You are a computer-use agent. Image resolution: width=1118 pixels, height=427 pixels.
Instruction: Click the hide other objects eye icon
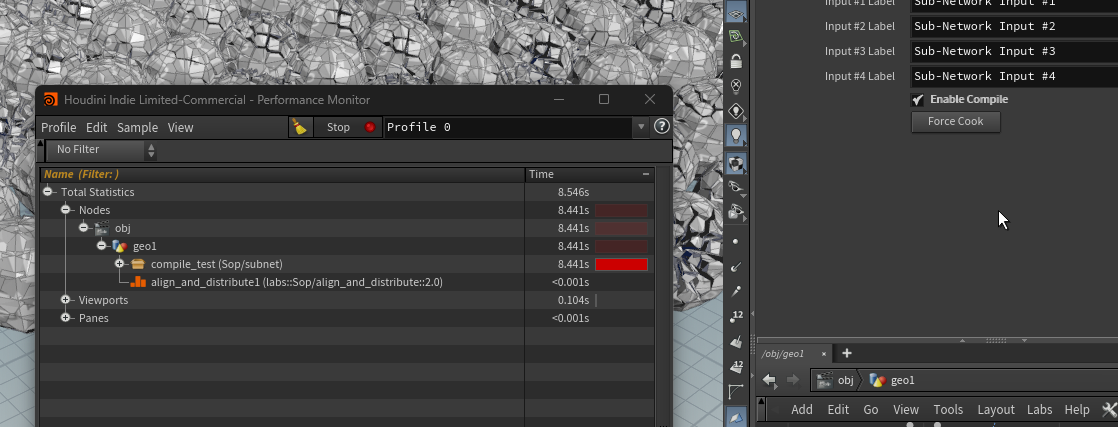point(737,187)
